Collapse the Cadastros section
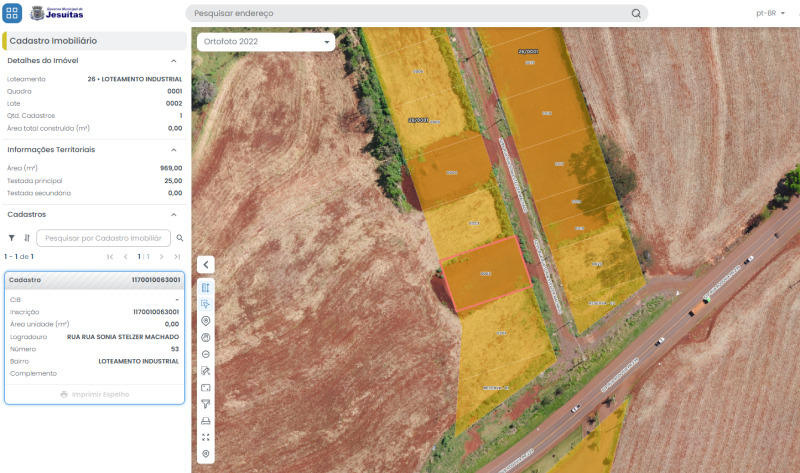This screenshot has height=473, width=800. (x=173, y=215)
